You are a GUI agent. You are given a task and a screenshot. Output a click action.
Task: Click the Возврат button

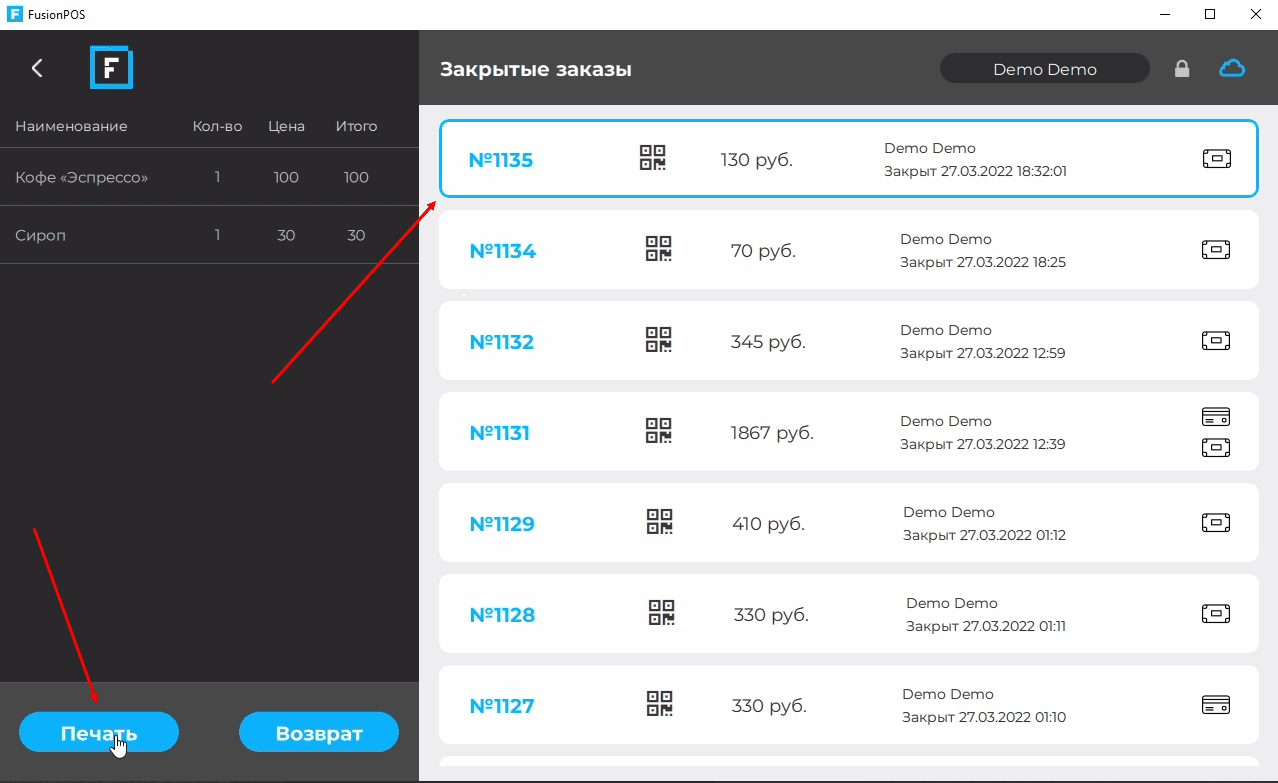[319, 733]
